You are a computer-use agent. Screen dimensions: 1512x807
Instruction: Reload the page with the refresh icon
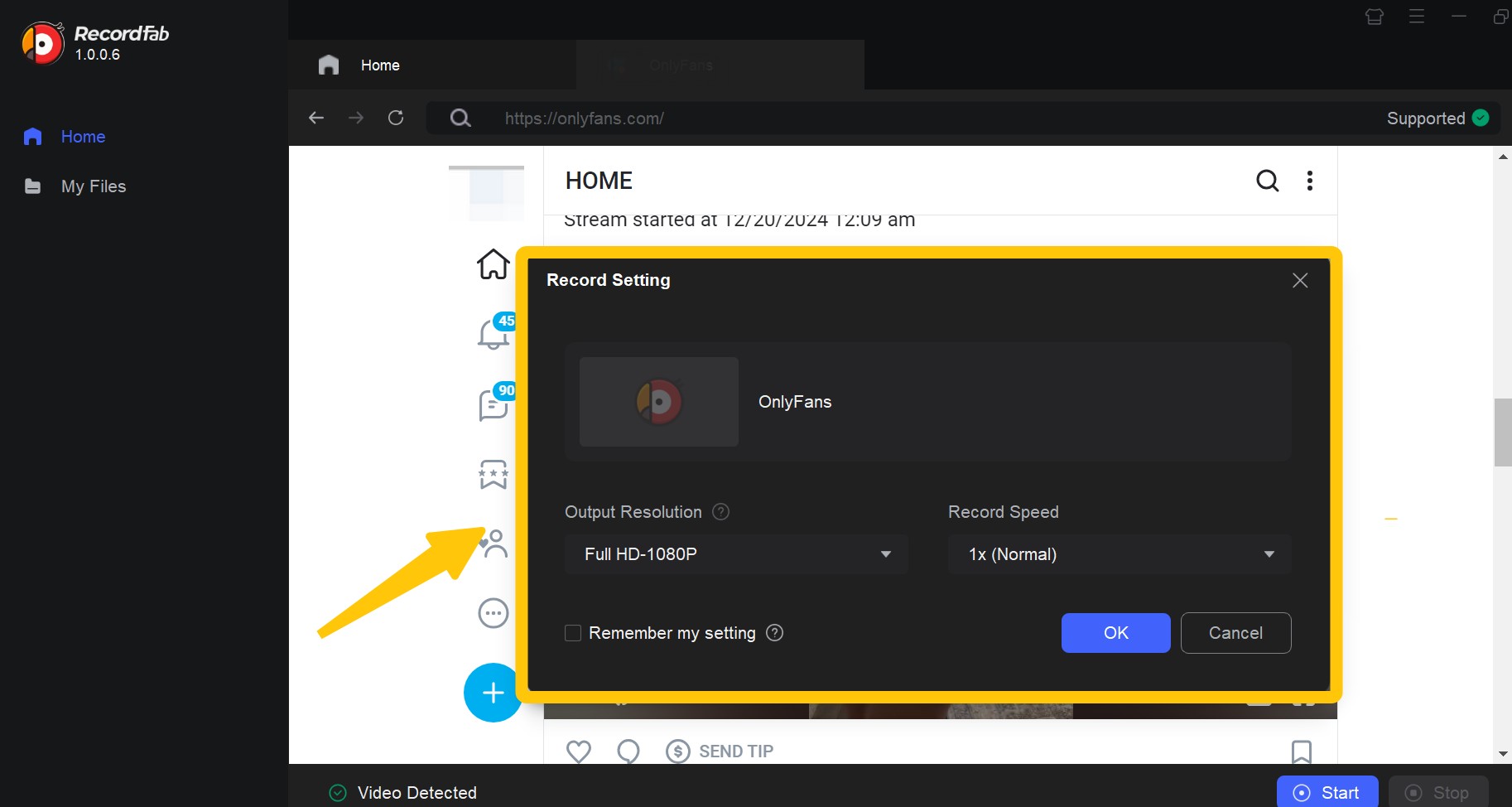click(396, 118)
